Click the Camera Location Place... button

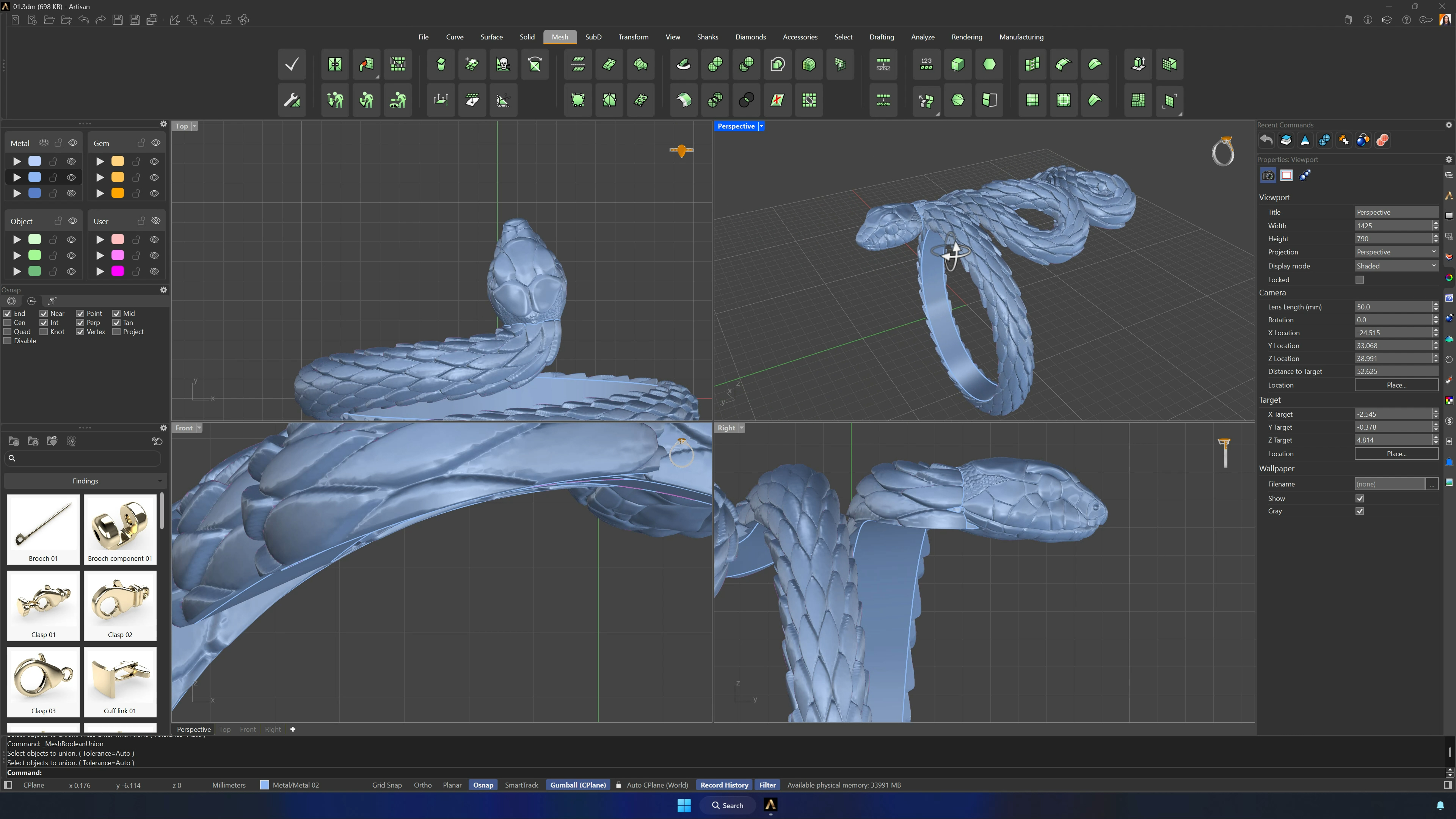[x=1396, y=385]
